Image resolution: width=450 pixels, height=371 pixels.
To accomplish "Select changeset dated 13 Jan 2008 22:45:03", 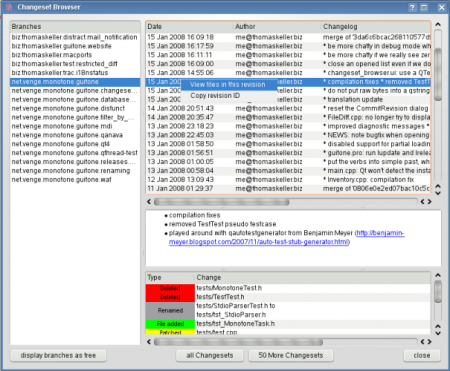I will click(x=288, y=135).
